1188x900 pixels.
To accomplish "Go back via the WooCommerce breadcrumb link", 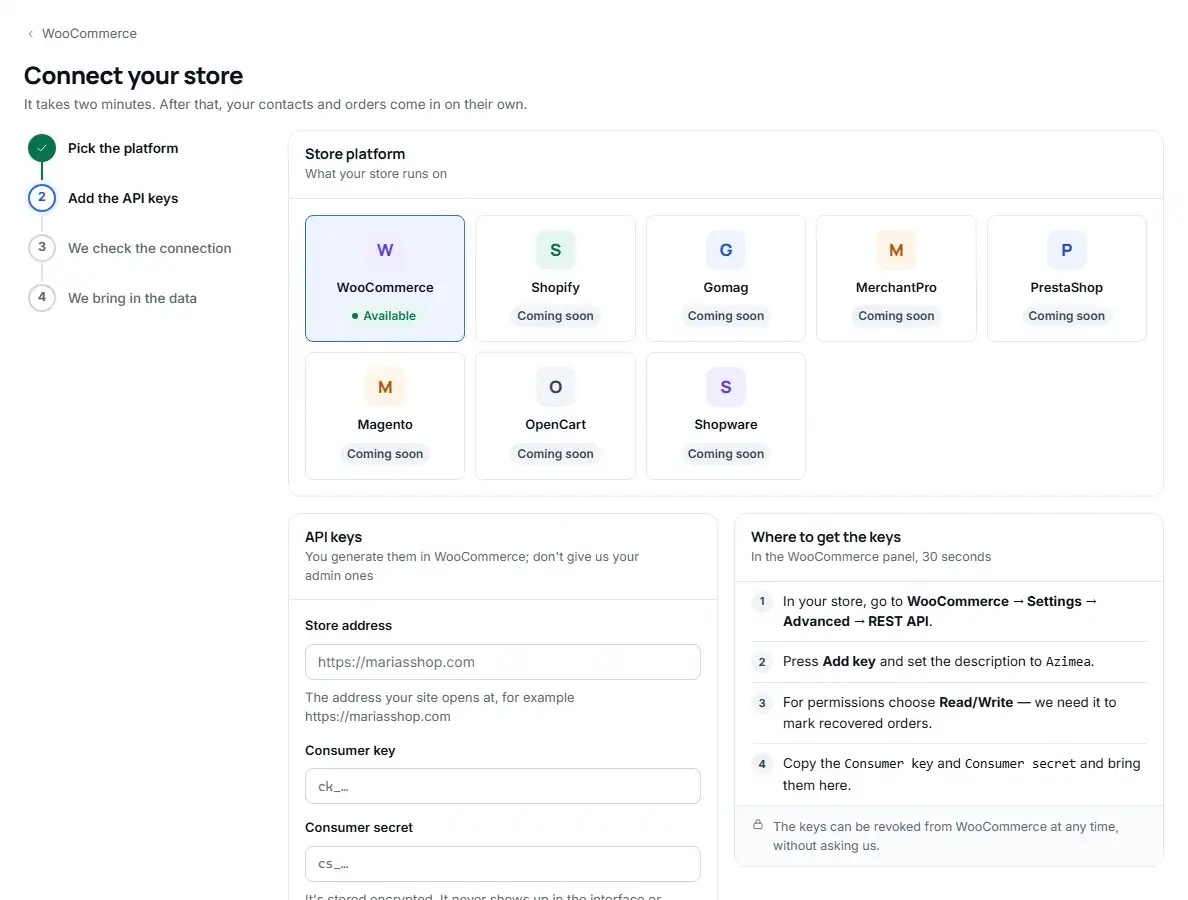I will (89, 33).
